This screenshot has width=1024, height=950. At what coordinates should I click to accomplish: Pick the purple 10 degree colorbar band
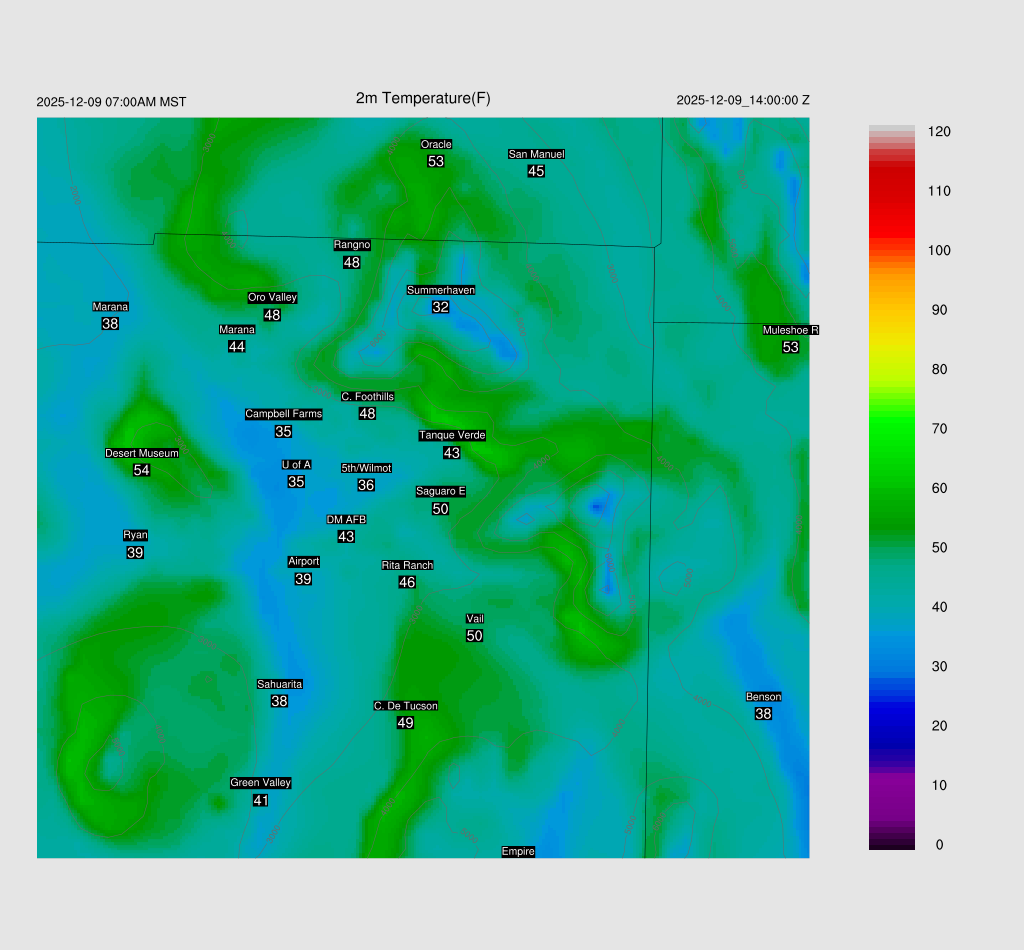(x=892, y=785)
